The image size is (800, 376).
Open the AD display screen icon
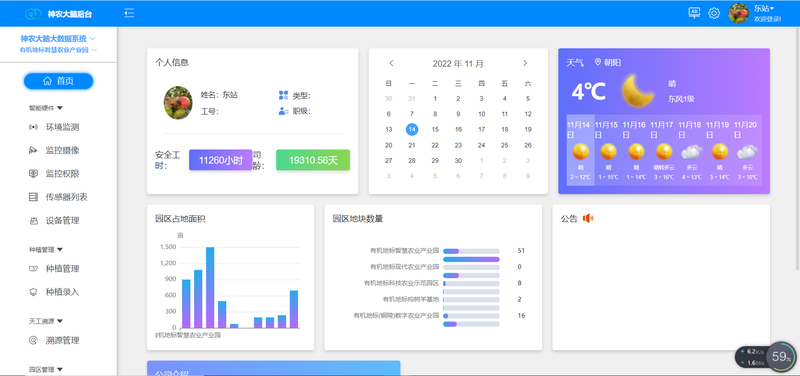pyautogui.click(x=694, y=13)
